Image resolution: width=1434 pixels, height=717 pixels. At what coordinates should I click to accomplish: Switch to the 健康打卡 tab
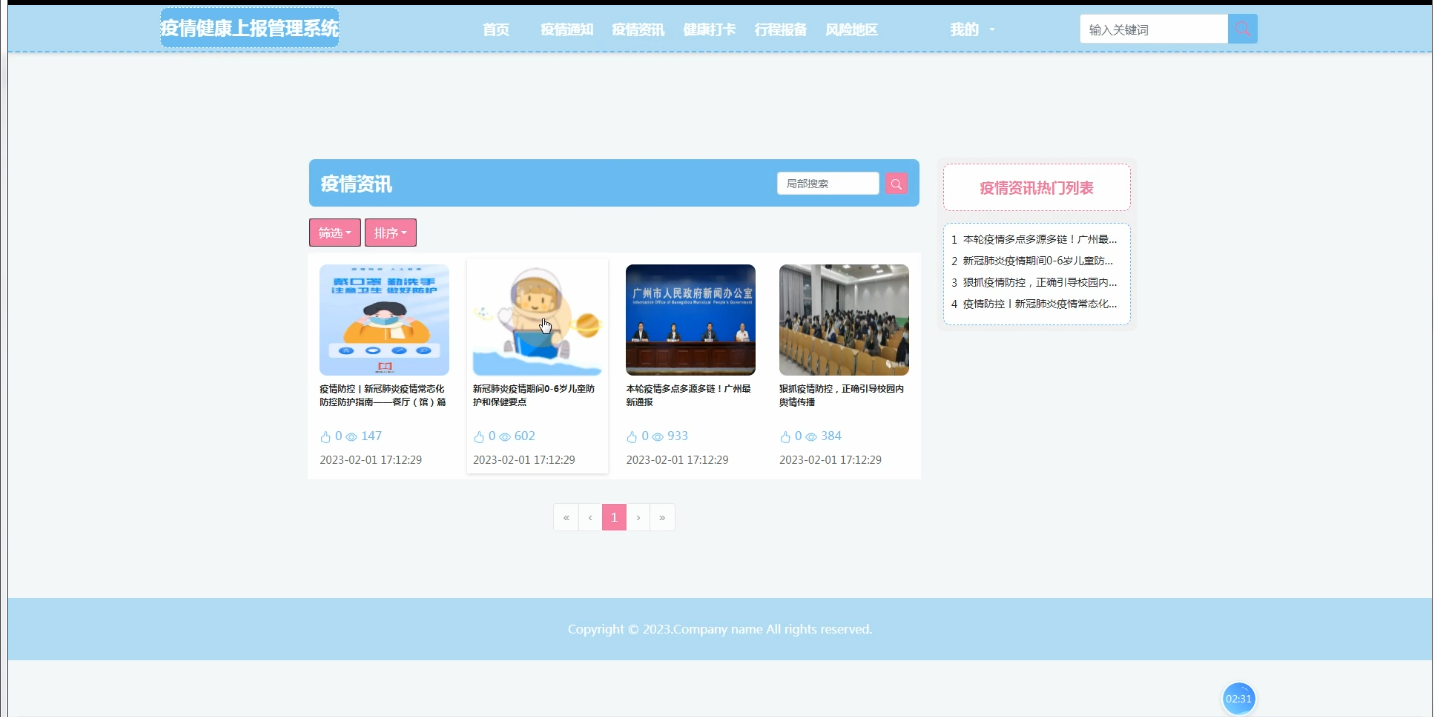pyautogui.click(x=710, y=29)
